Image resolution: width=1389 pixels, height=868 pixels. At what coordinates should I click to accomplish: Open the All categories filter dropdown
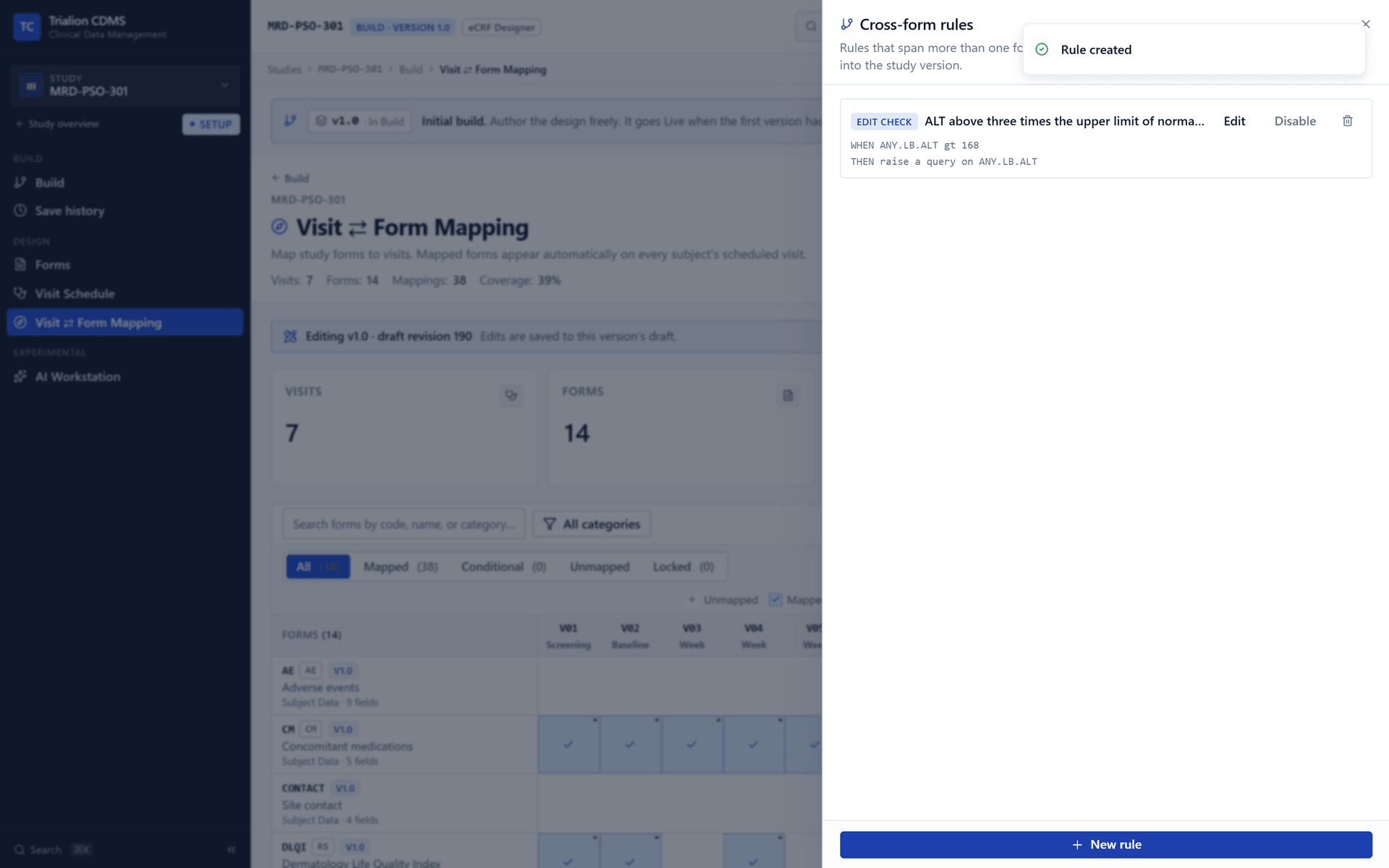(592, 524)
